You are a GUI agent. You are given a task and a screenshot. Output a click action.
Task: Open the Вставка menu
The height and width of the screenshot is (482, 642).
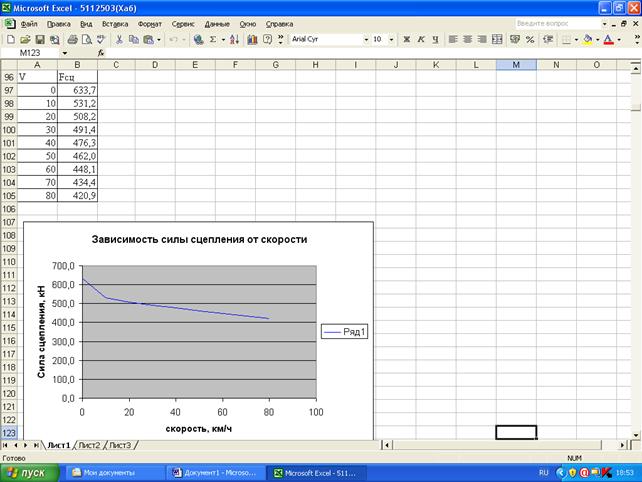click(x=115, y=22)
